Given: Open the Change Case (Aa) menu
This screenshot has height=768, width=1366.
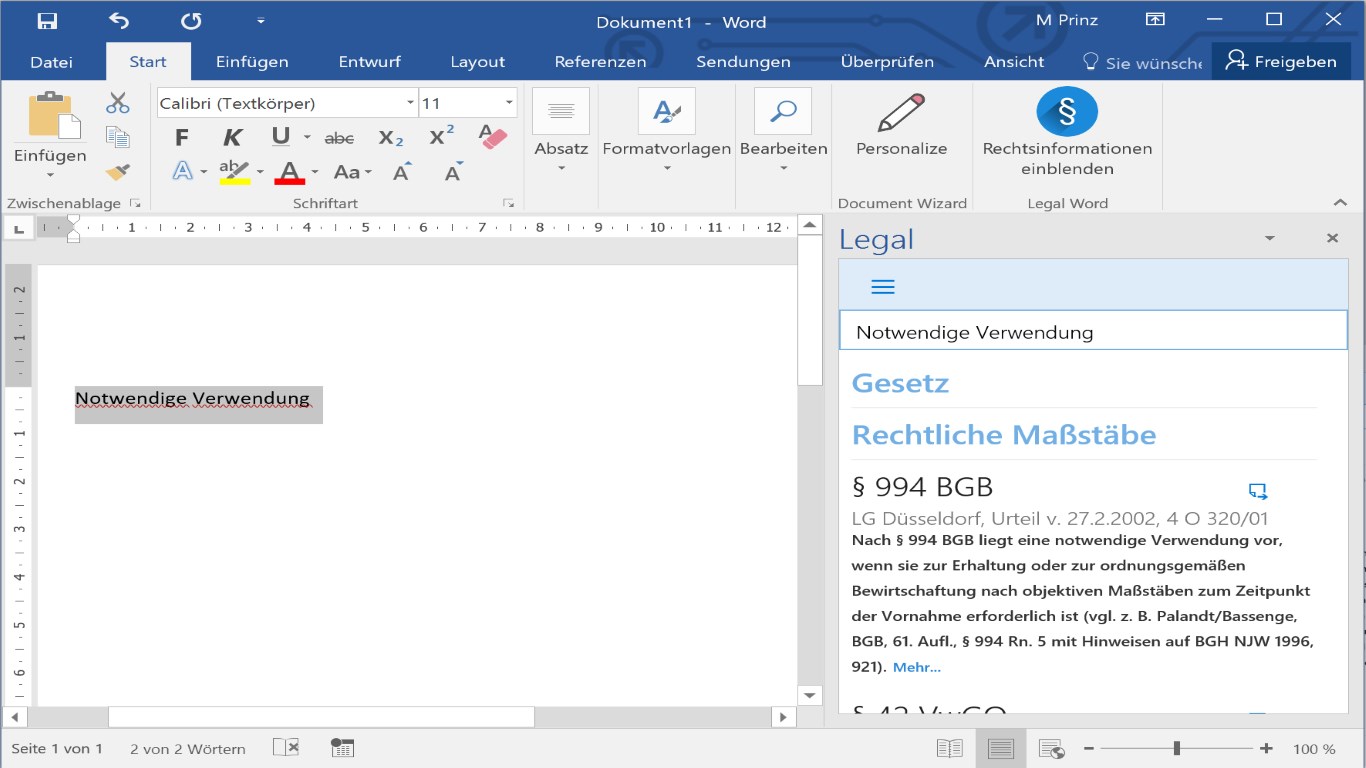Looking at the screenshot, I should coord(351,172).
